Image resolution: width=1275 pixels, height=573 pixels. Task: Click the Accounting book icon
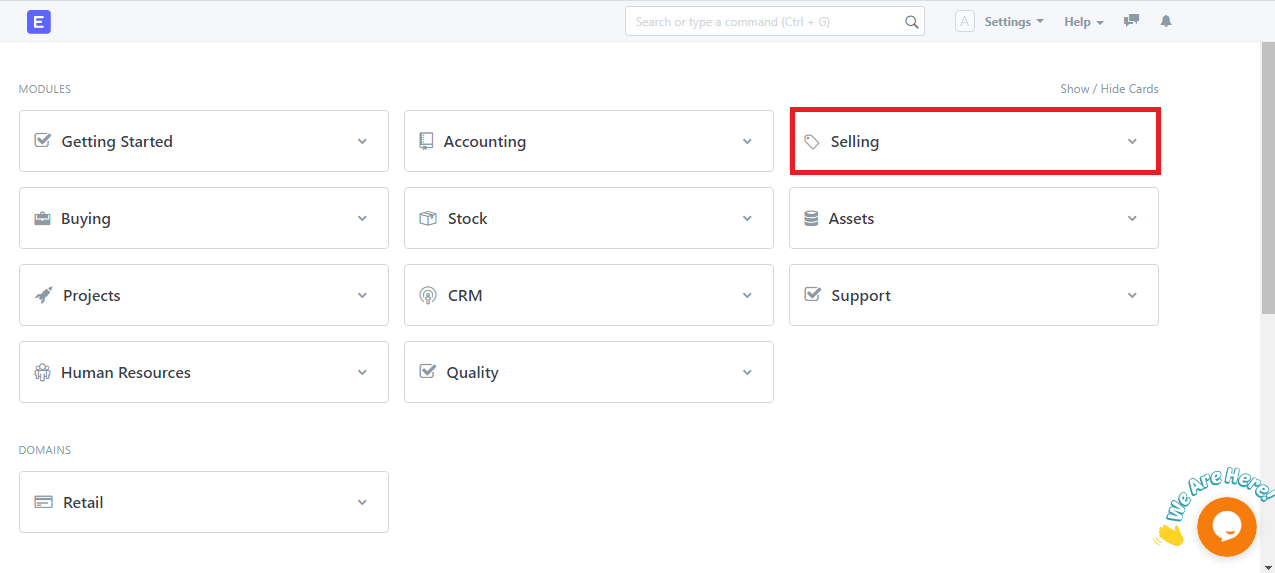point(427,141)
